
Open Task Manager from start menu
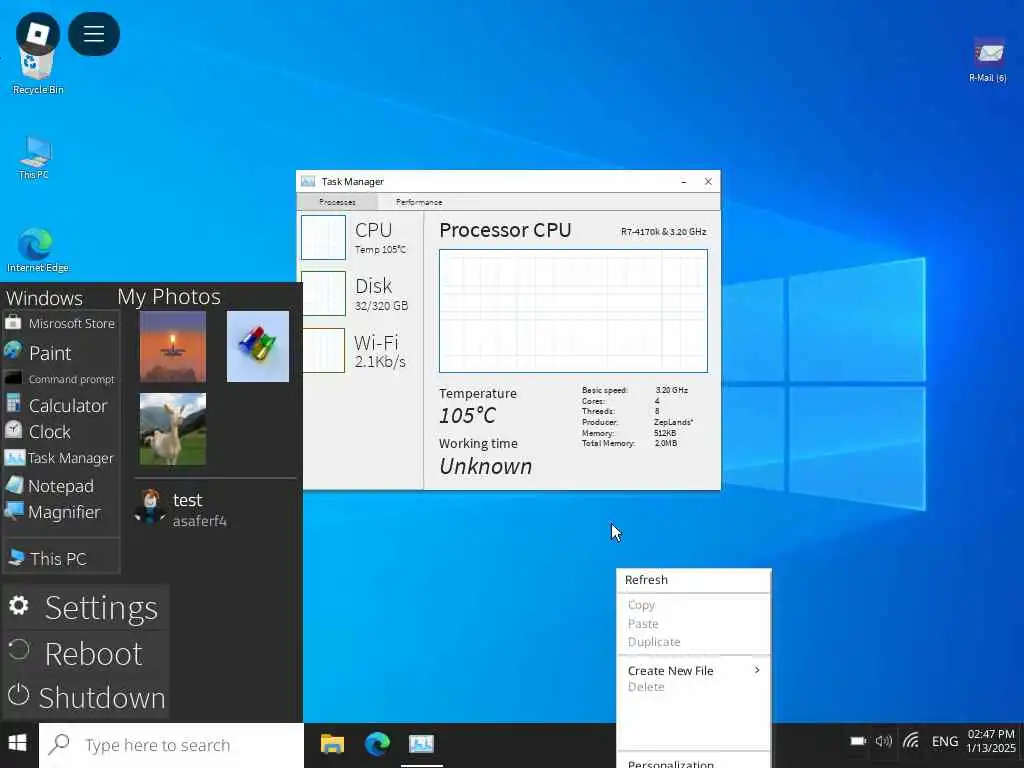[x=59, y=458]
